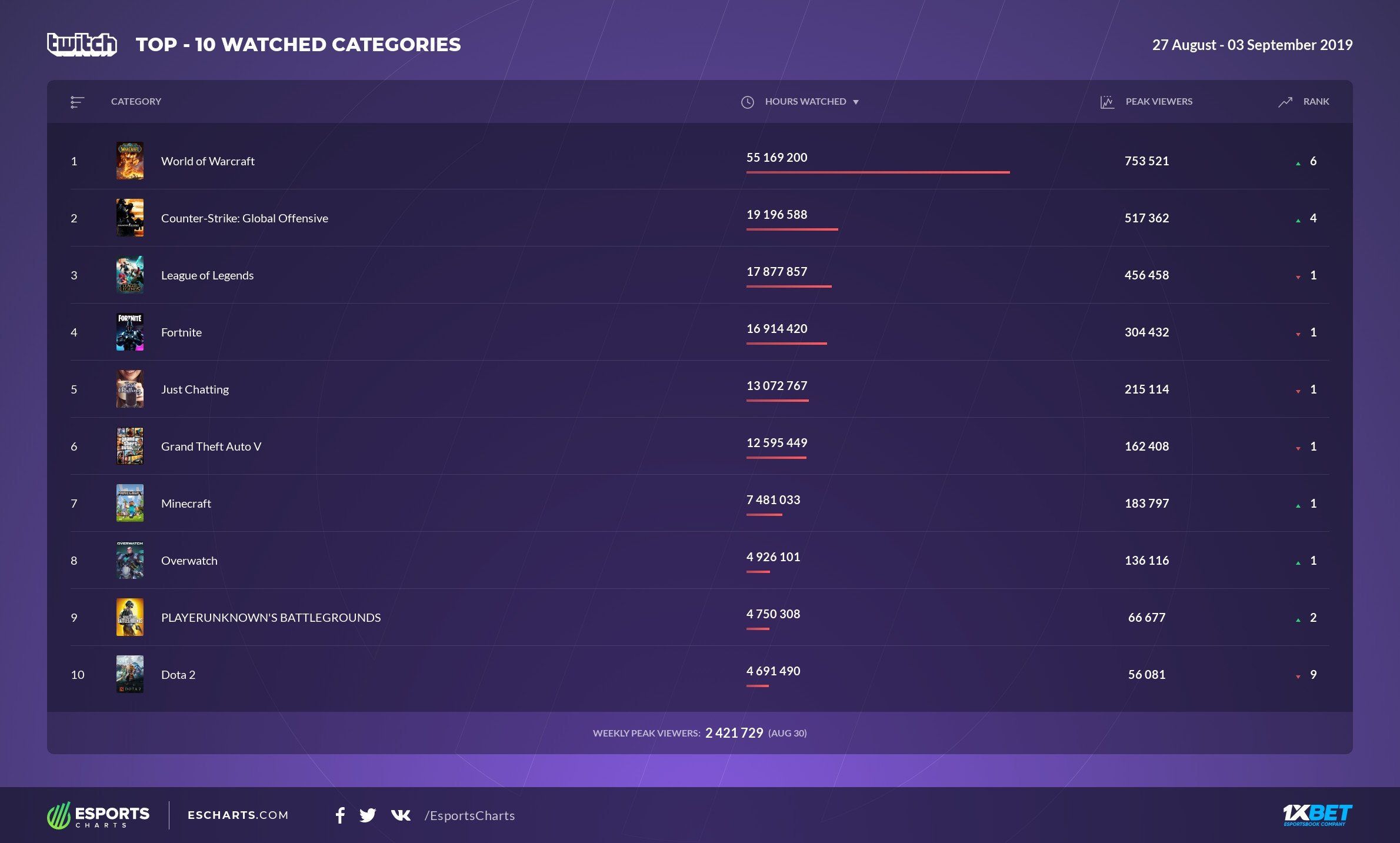The image size is (1400, 843).
Task: Click the Rank trend arrow icon
Action: point(1285,102)
